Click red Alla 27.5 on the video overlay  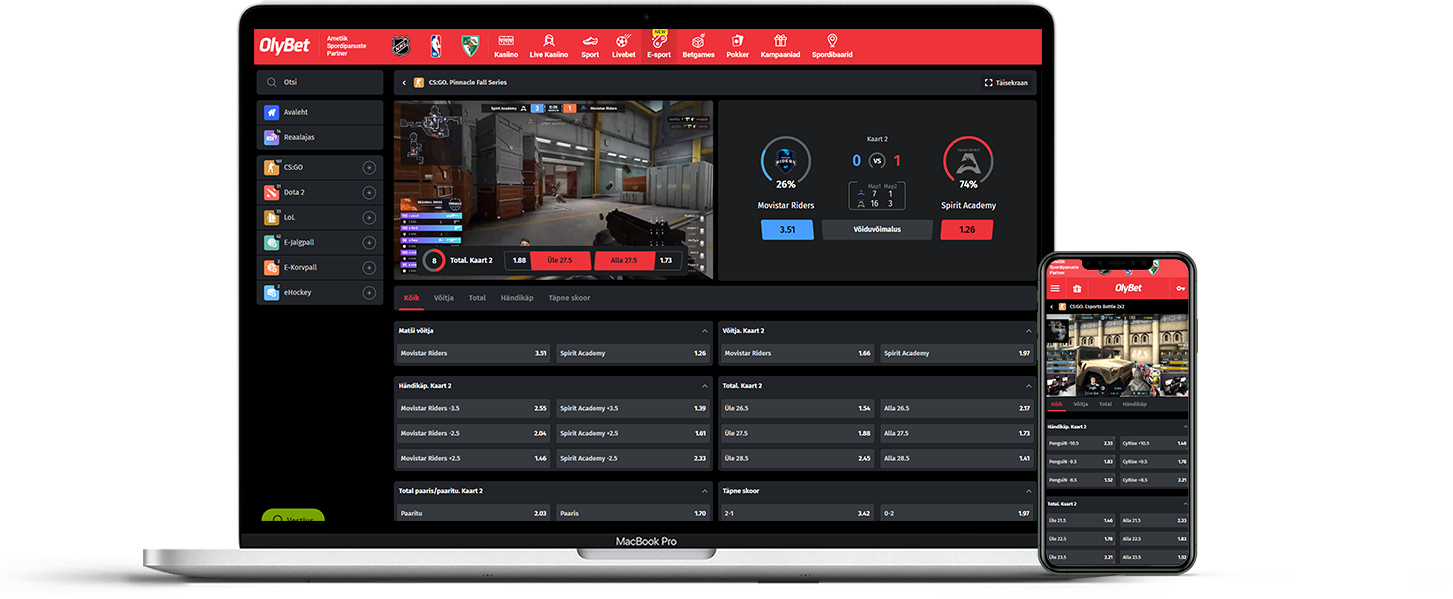pos(624,260)
